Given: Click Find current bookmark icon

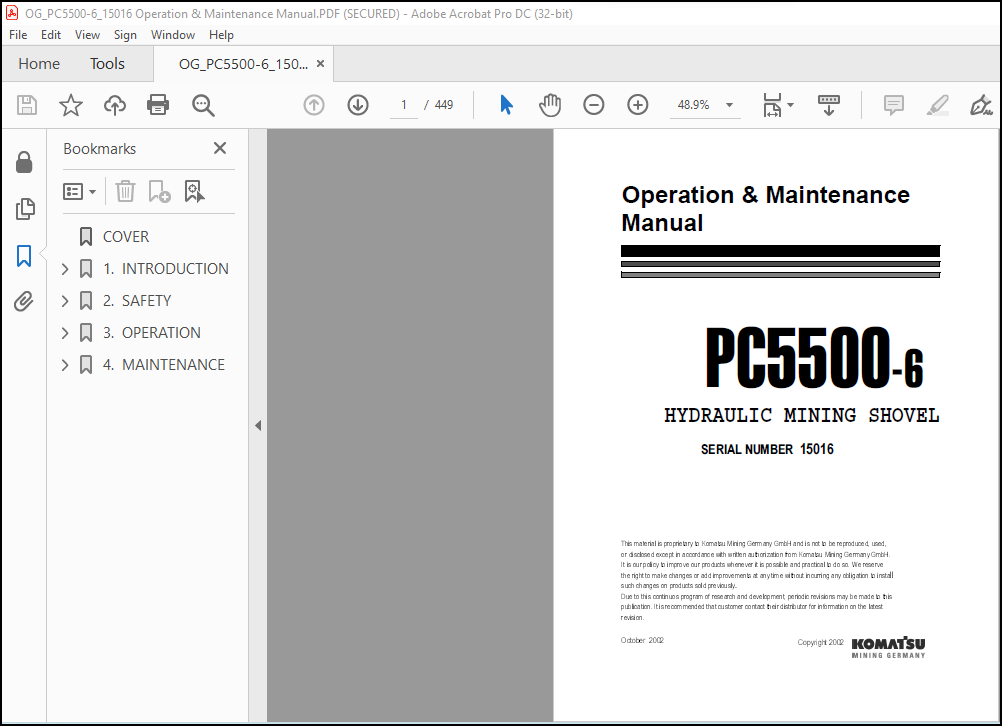Looking at the screenshot, I should pos(194,191).
